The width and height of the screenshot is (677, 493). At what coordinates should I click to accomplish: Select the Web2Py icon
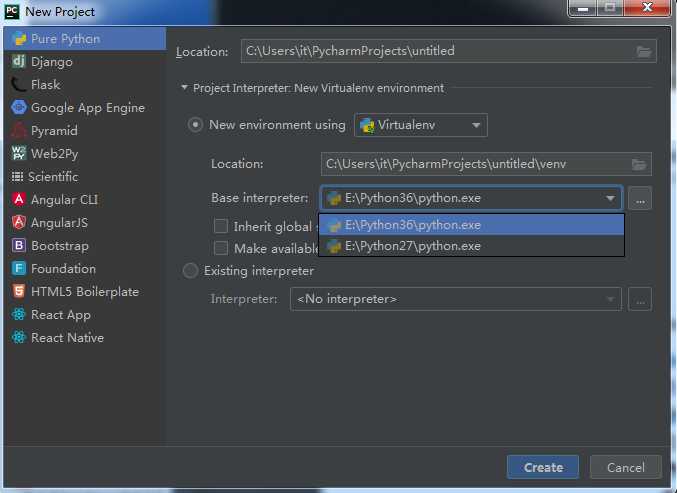19,153
